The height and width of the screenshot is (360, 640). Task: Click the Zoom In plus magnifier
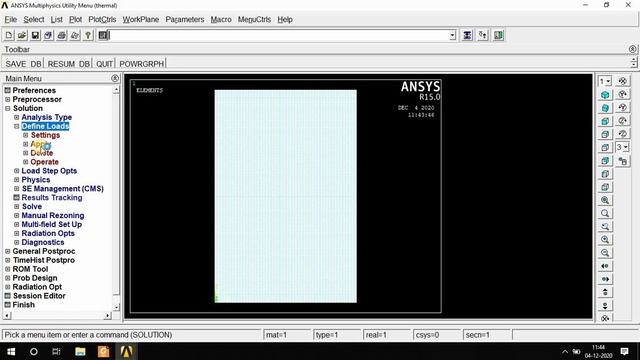605,240
